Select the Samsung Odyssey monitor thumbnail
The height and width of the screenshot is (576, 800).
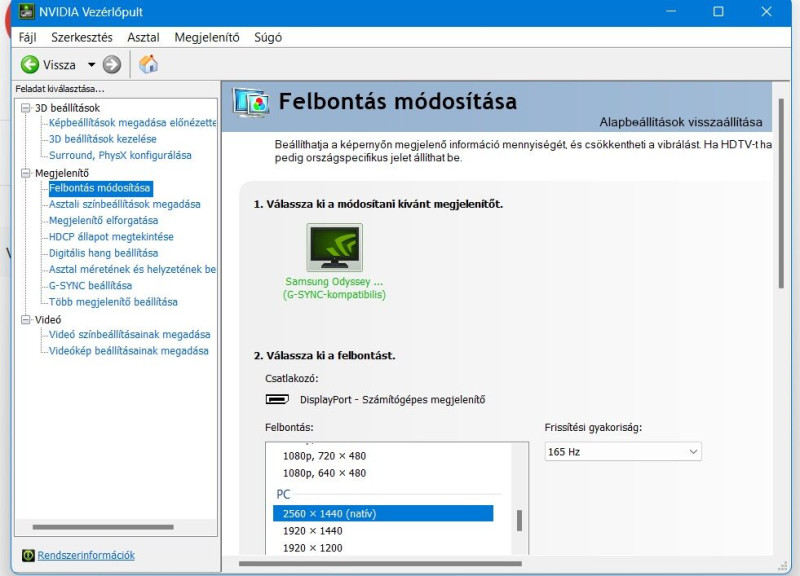pos(335,247)
